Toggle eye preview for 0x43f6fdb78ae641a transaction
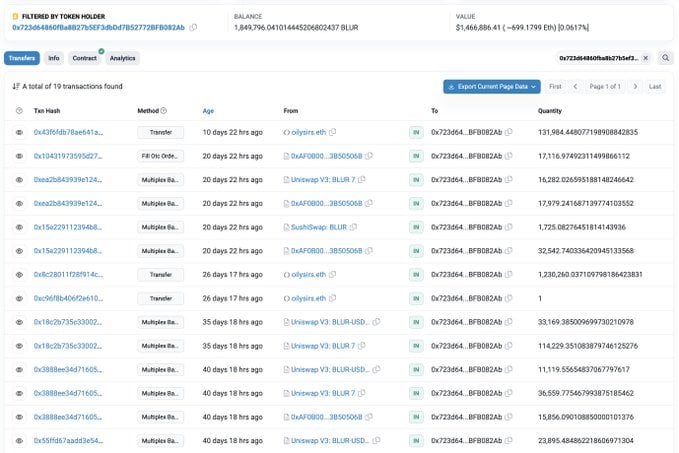Image resolution: width=679 pixels, height=453 pixels. pyautogui.click(x=19, y=132)
